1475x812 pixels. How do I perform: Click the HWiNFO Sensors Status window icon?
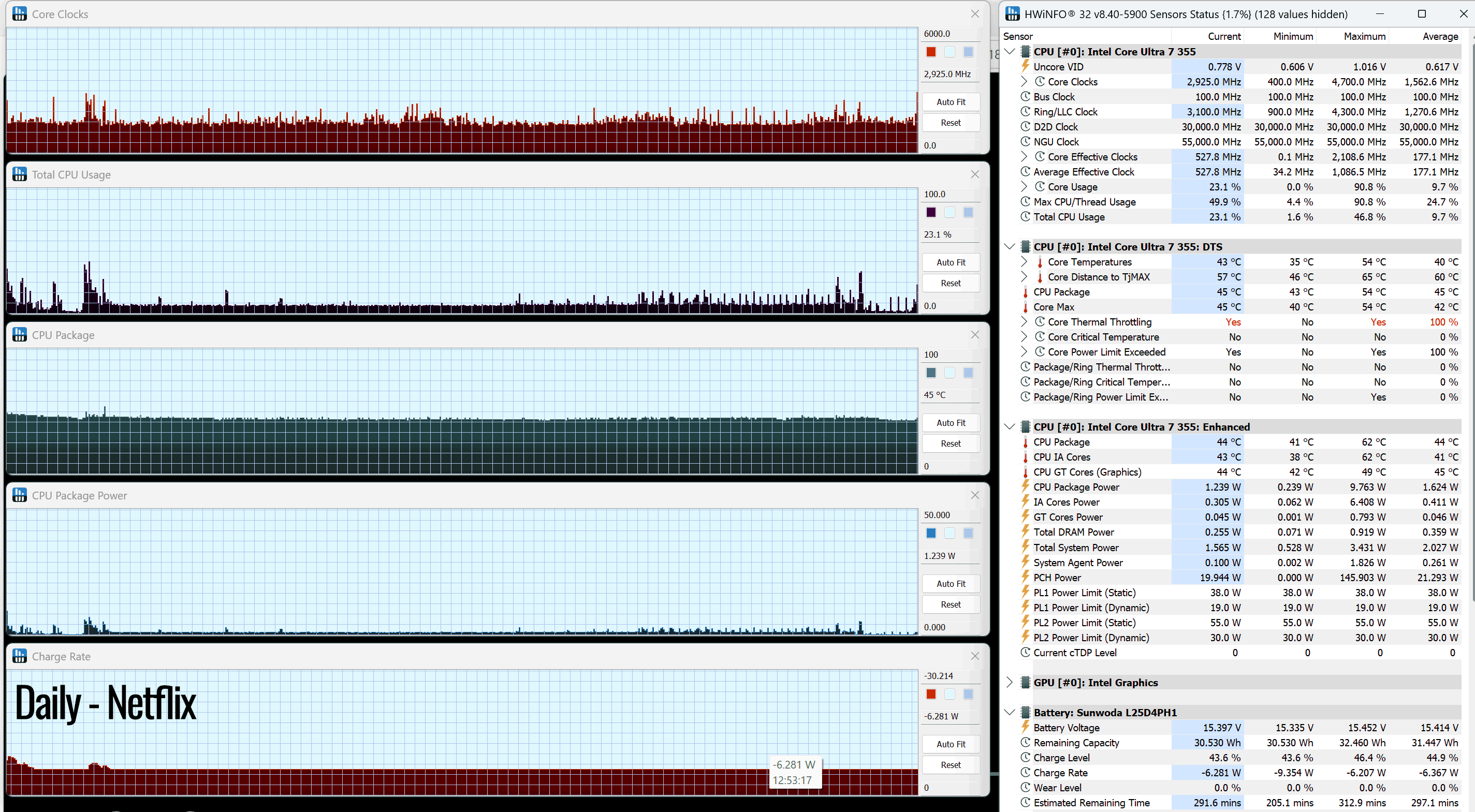tap(1012, 14)
